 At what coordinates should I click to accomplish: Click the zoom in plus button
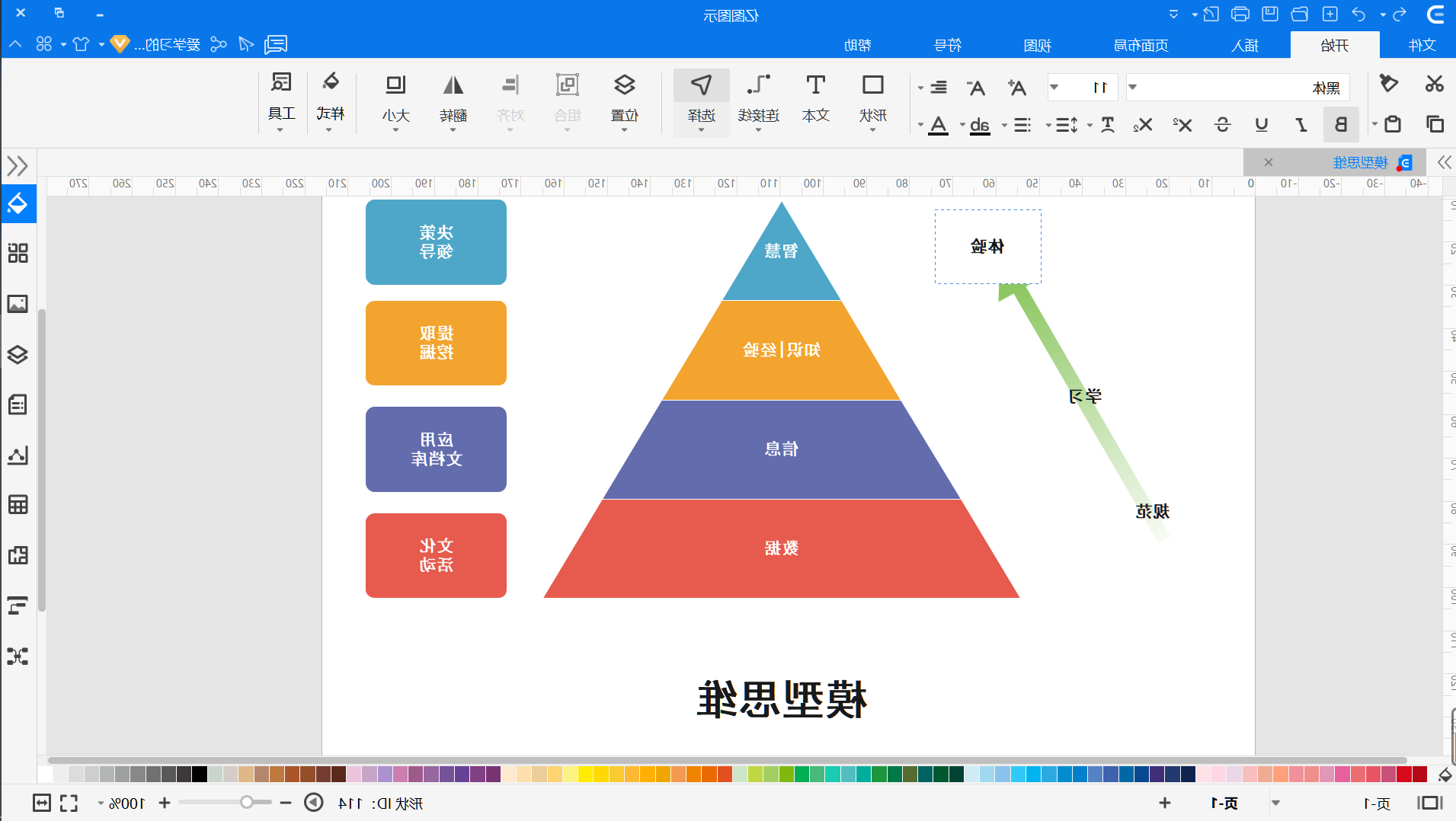(165, 803)
